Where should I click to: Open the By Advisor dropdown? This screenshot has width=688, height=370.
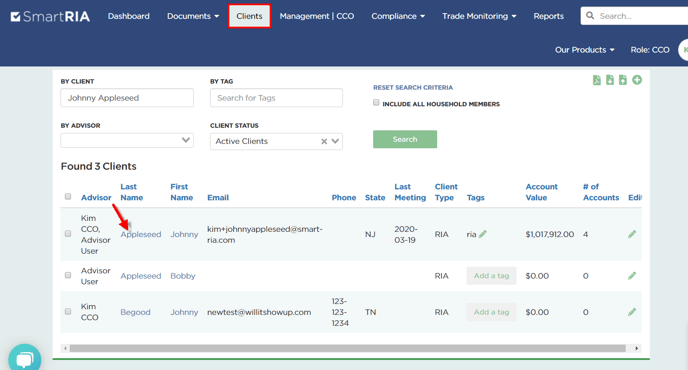pos(127,140)
